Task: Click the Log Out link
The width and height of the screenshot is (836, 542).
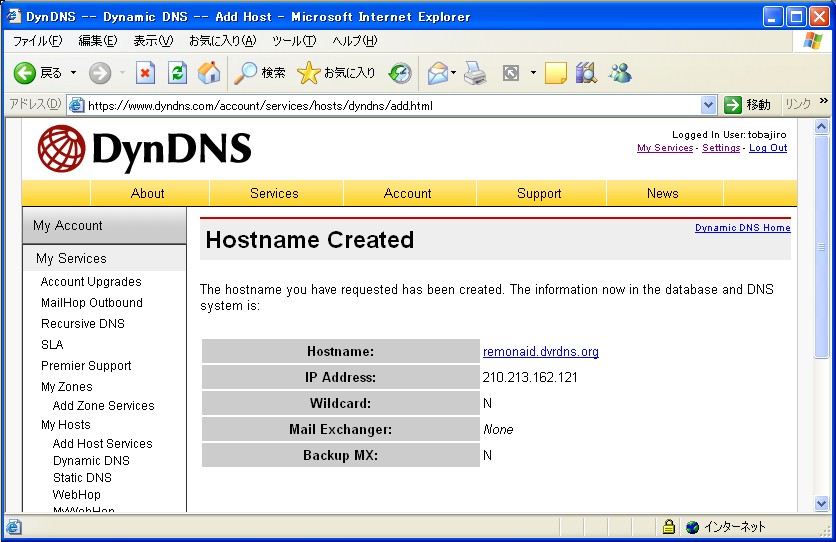Action: click(768, 148)
